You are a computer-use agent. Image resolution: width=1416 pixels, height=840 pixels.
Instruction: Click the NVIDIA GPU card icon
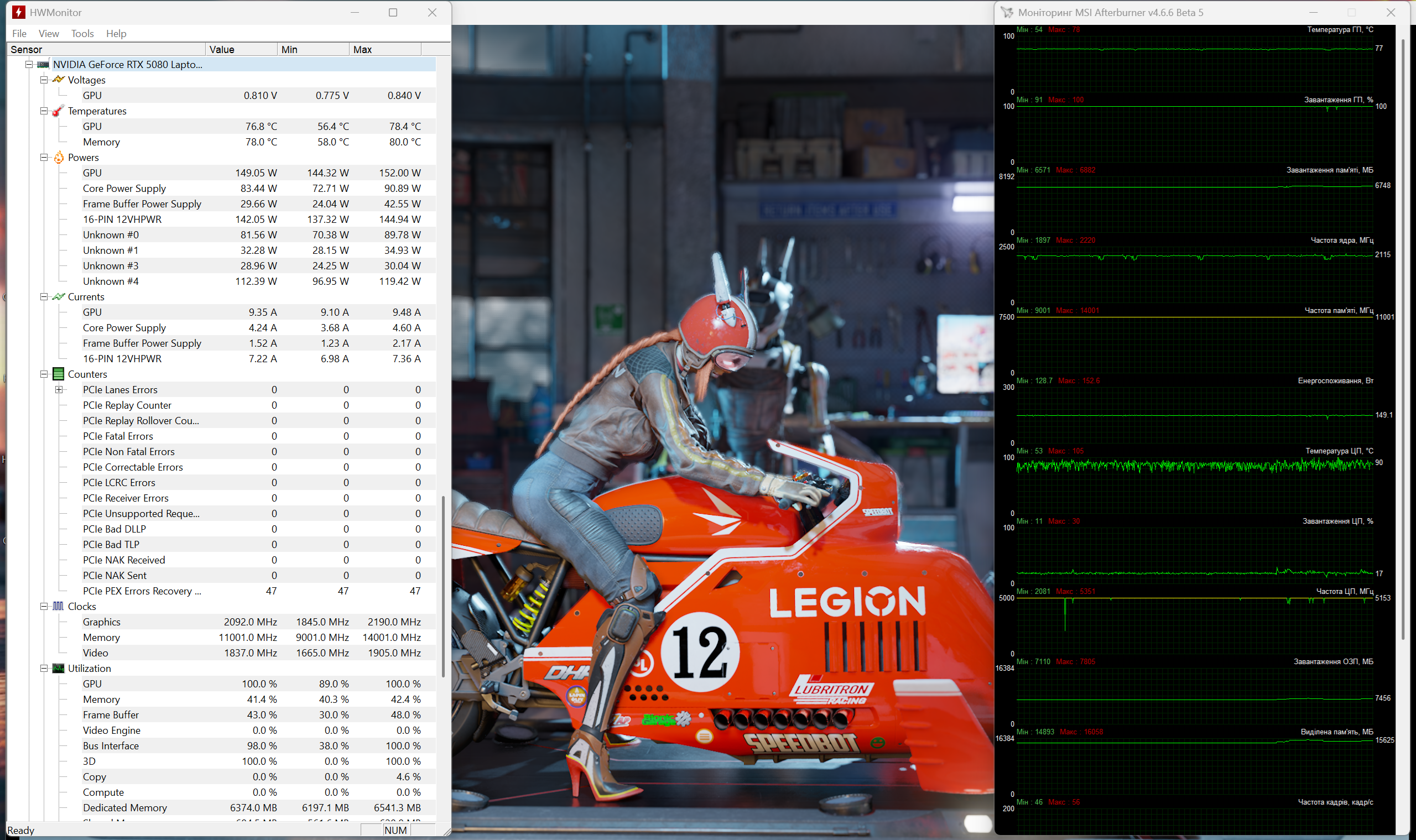(x=43, y=65)
